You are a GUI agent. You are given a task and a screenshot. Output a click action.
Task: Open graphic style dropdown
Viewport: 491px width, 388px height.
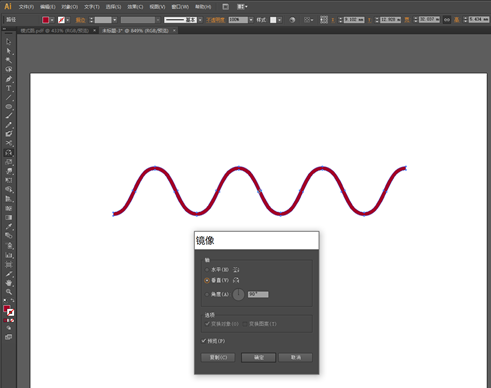tap(280, 20)
